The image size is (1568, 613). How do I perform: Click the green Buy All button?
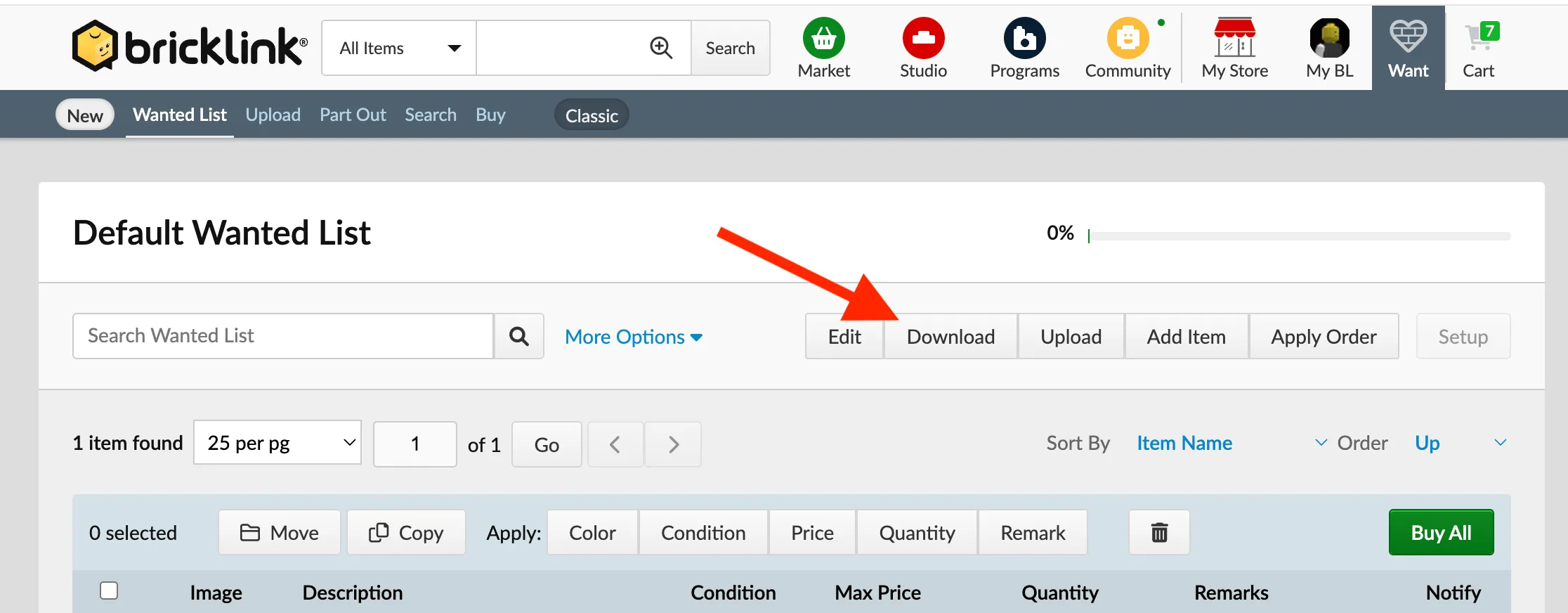coord(1441,533)
